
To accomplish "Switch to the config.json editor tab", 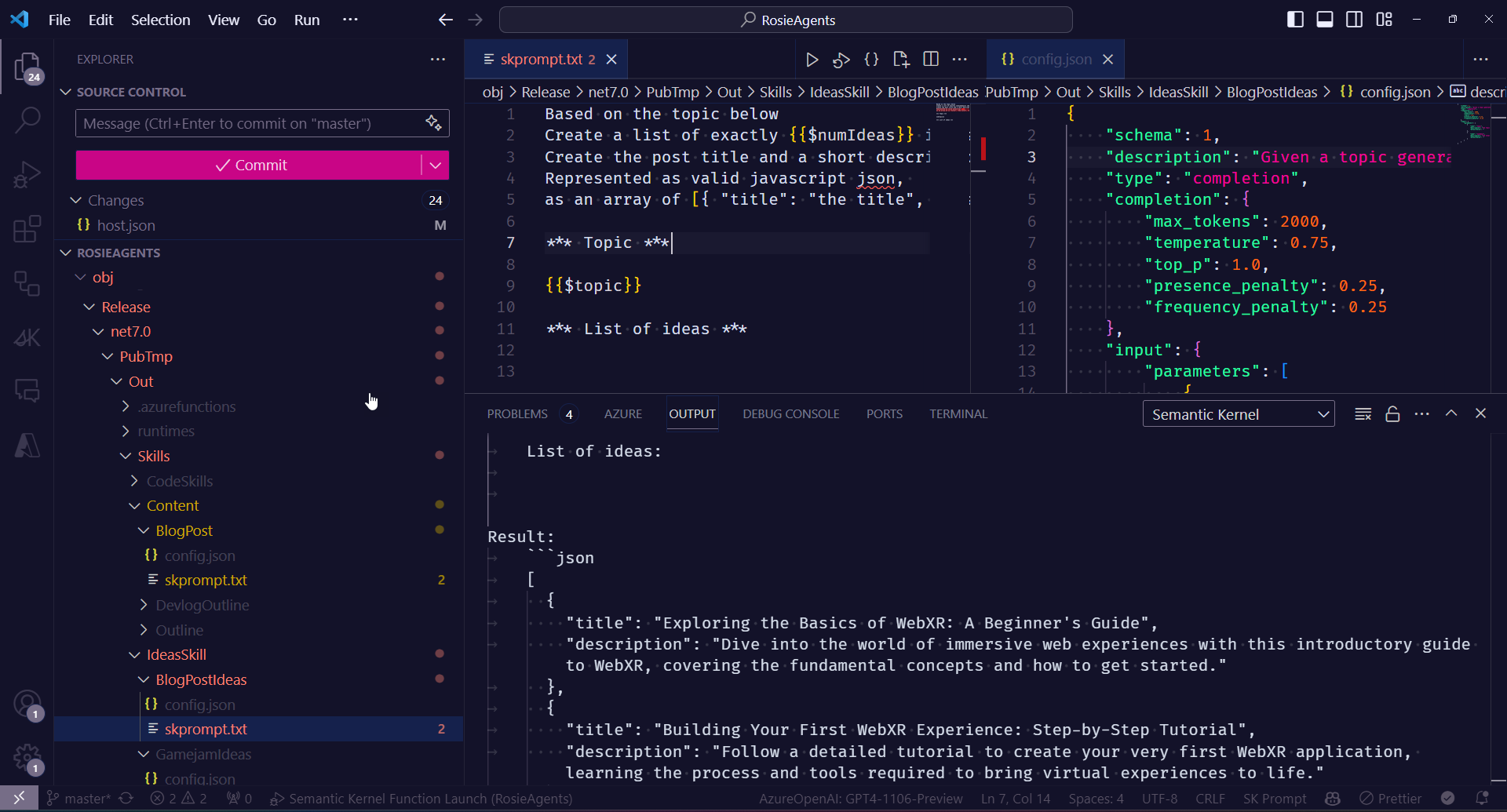I will 1056,59.
